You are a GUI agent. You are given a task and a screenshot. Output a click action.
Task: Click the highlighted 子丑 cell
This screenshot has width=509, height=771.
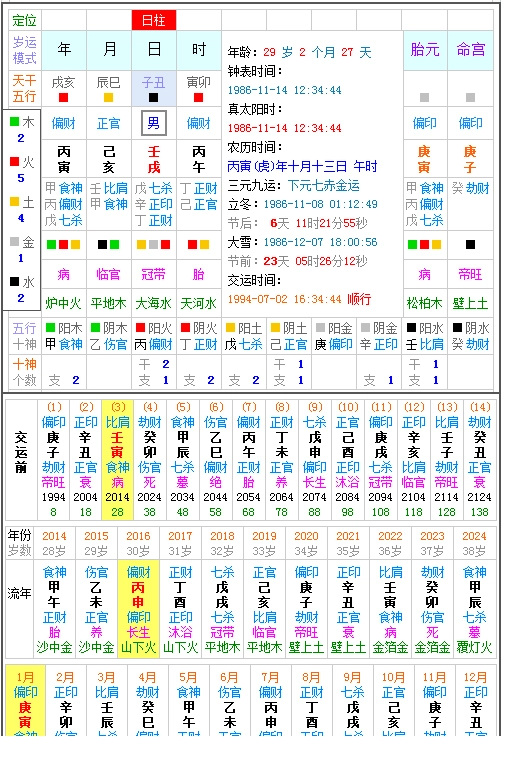point(153,89)
